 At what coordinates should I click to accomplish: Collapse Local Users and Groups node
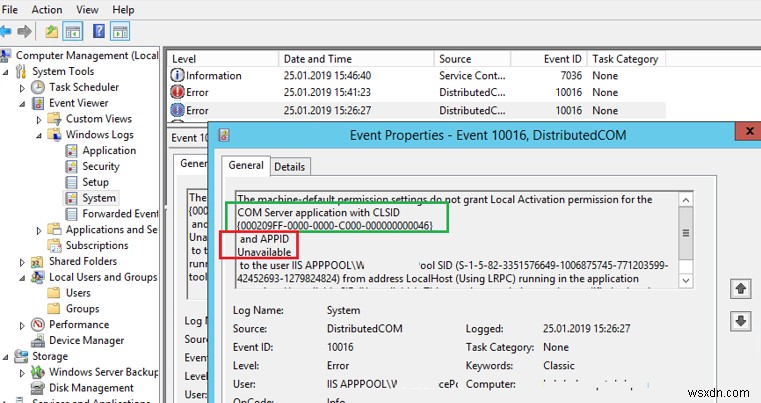click(22, 278)
